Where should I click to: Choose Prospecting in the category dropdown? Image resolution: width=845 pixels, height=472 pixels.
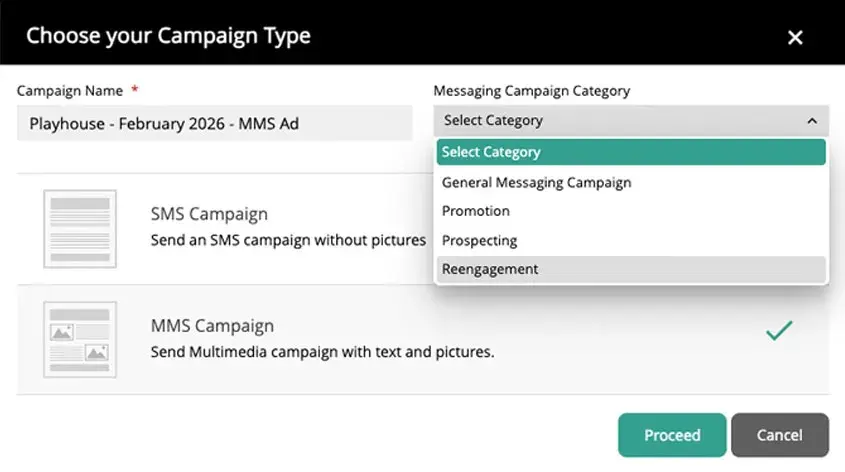480,240
